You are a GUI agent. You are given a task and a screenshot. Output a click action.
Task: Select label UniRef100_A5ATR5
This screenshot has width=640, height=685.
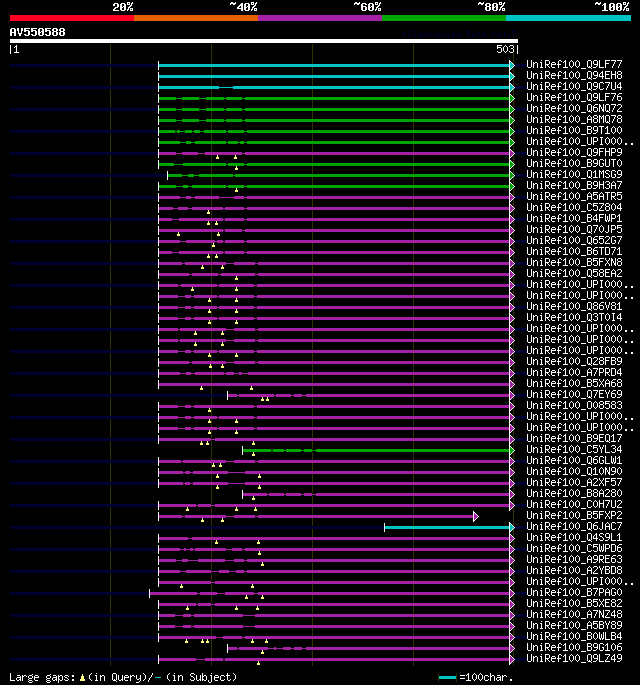click(574, 197)
